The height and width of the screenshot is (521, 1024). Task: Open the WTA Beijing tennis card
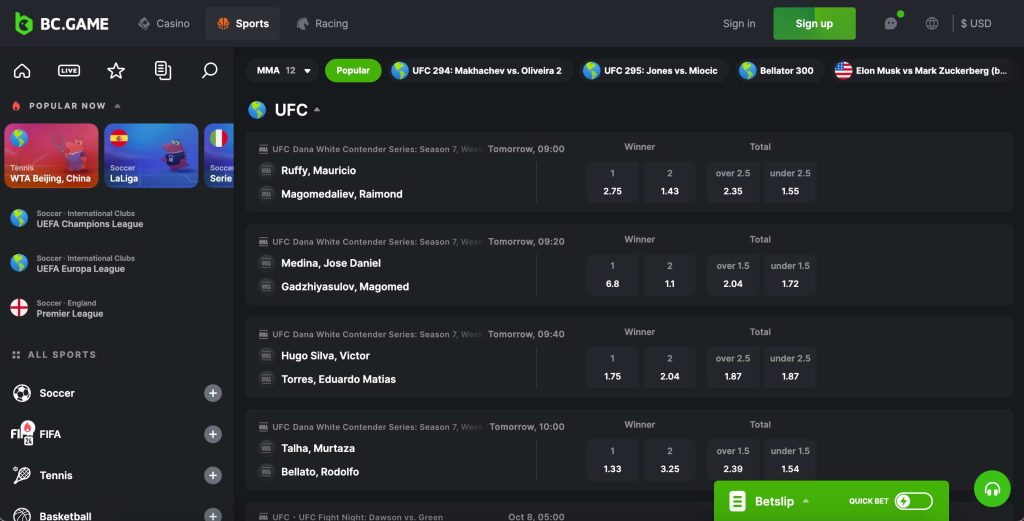[52, 155]
